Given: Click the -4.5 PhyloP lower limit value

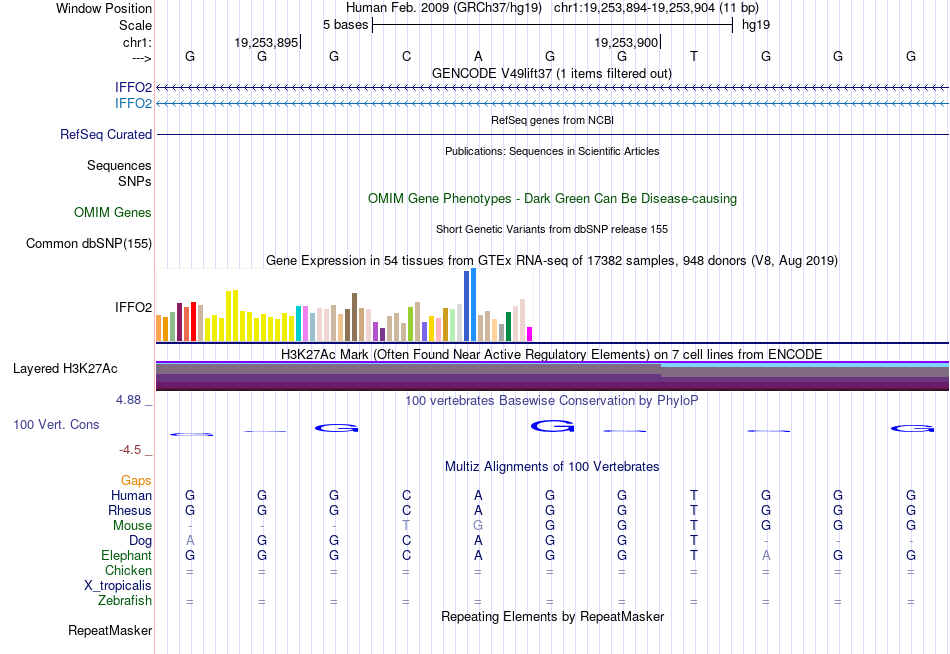Looking at the screenshot, I should click(x=130, y=450).
